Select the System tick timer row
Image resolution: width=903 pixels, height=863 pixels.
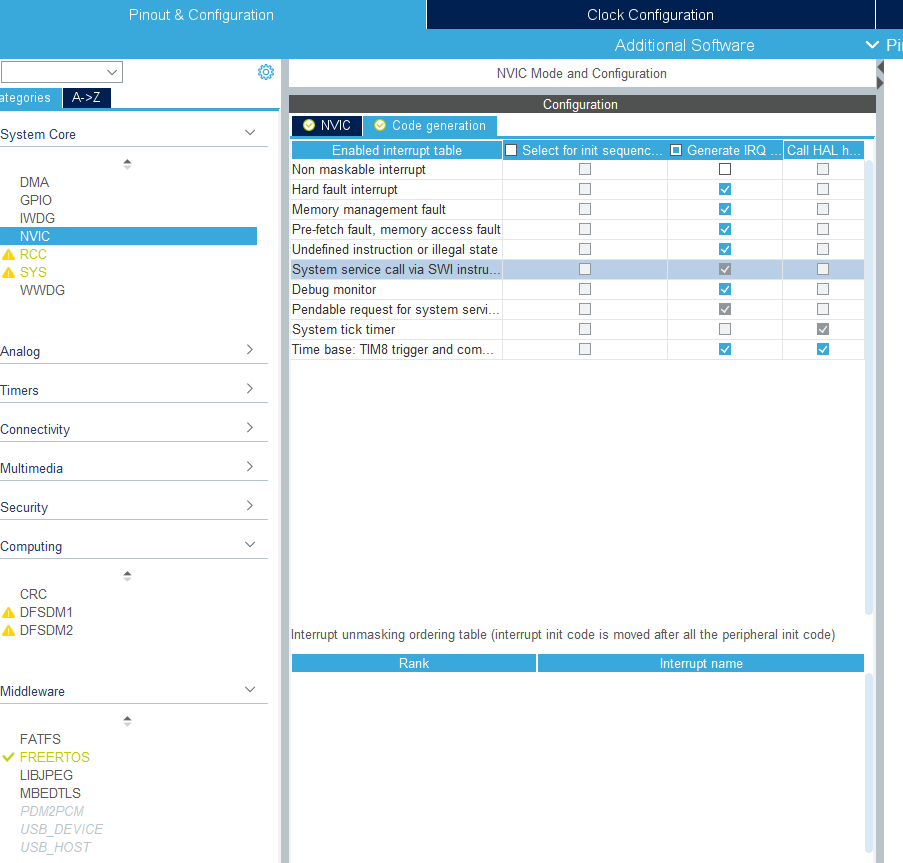(578, 329)
